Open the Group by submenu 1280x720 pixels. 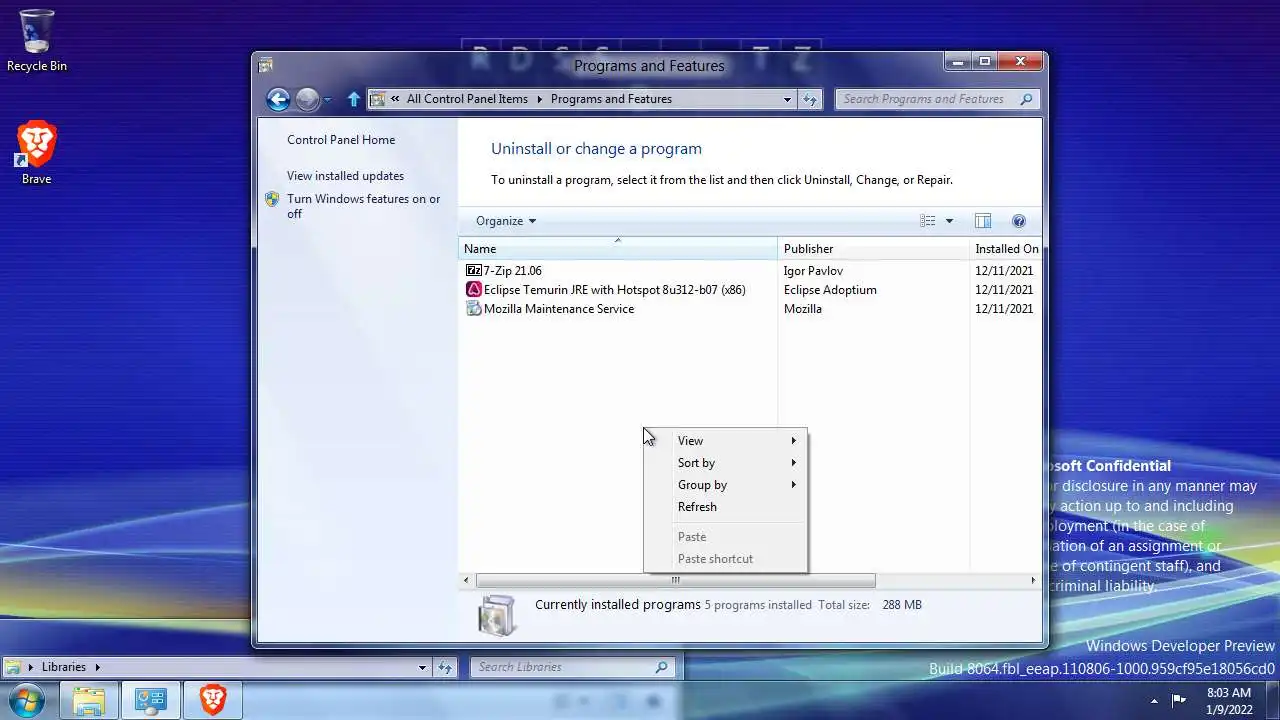point(725,485)
